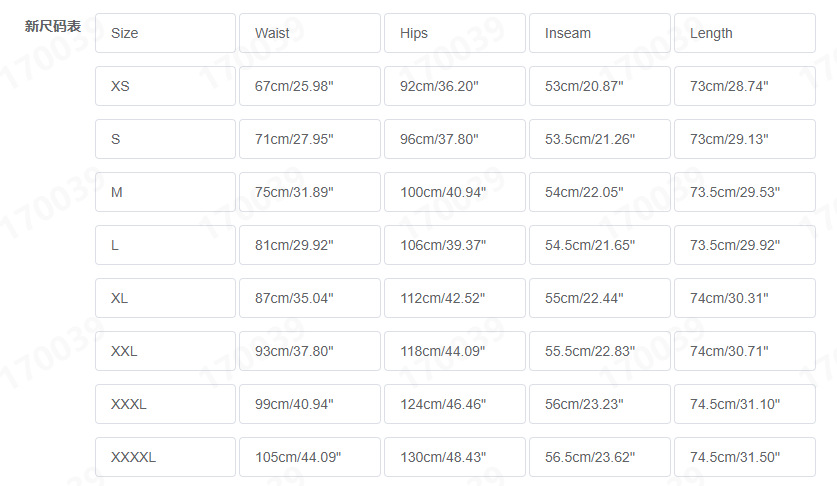Select the 55.5cm/22.83" inseam cell
This screenshot has width=837, height=486.
(x=599, y=351)
